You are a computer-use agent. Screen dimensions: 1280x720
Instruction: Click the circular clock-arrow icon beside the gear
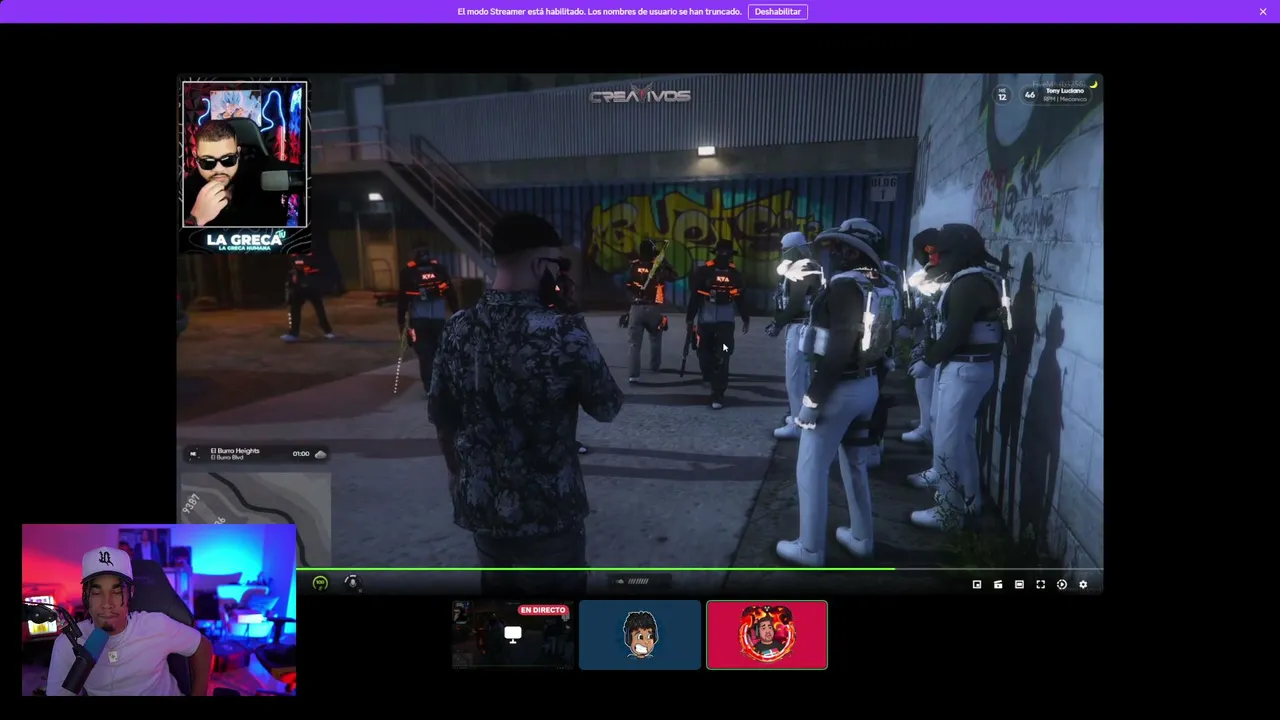point(1062,585)
